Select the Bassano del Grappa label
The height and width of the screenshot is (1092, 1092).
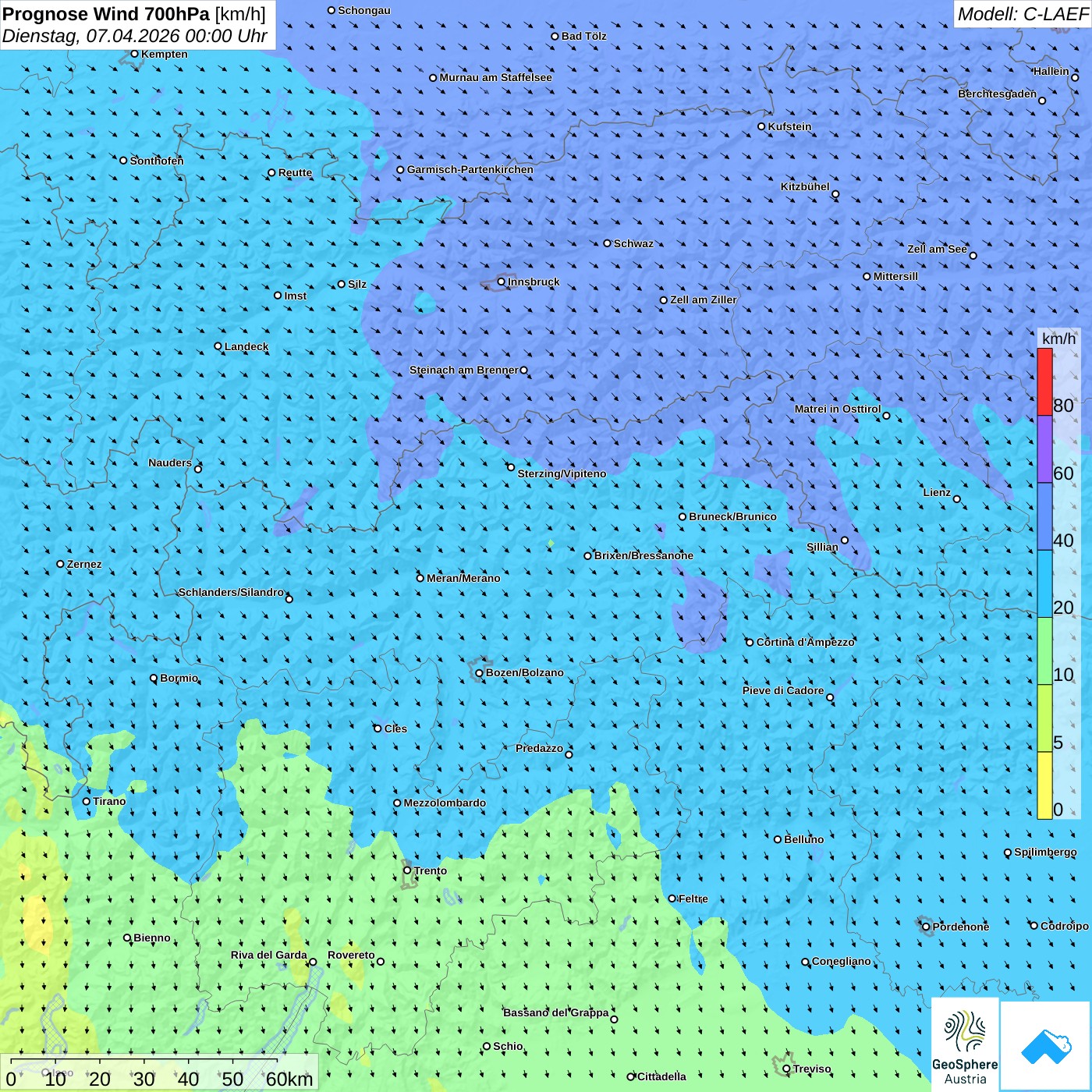pyautogui.click(x=556, y=1012)
